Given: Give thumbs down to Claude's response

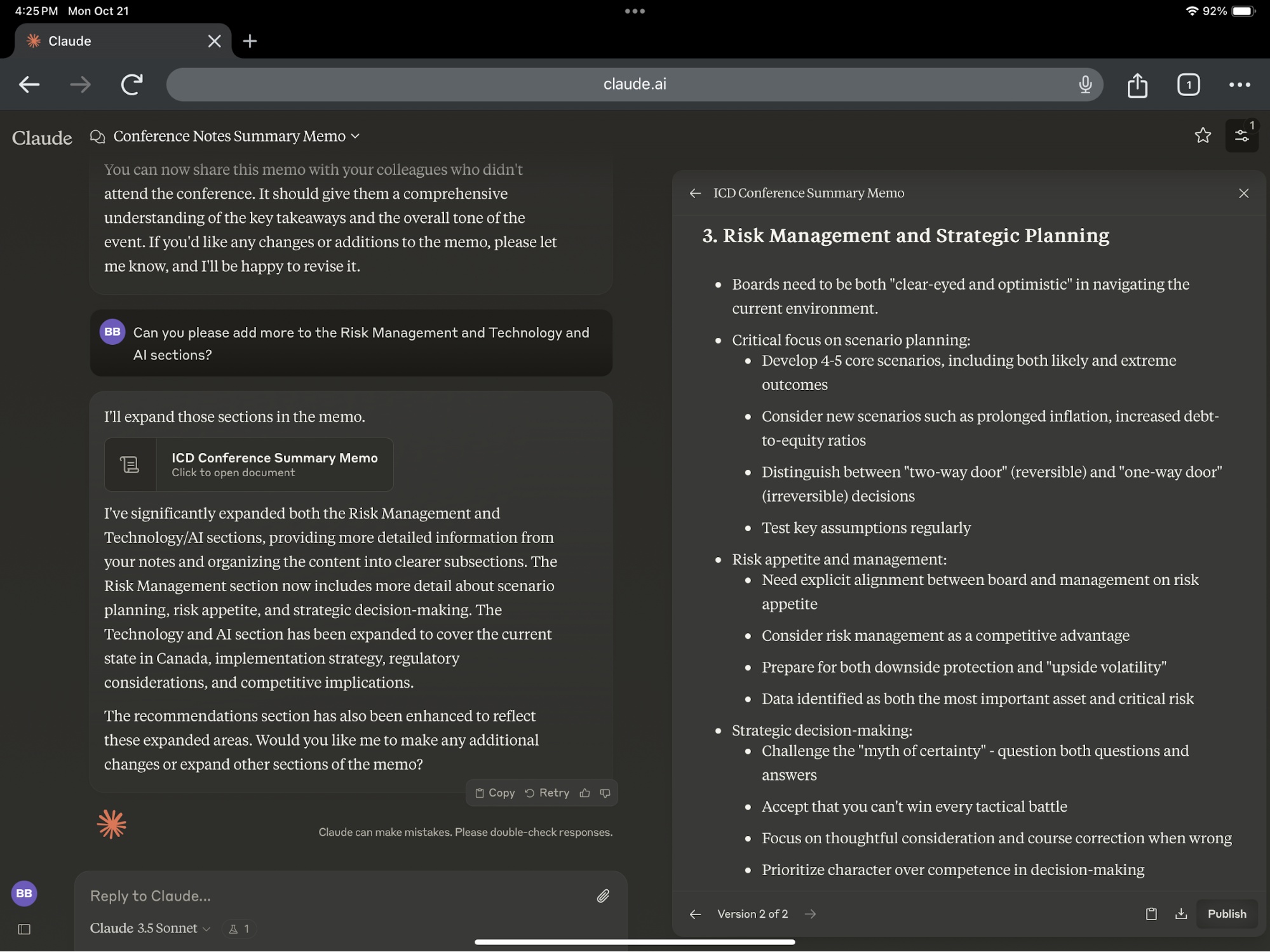Looking at the screenshot, I should 605,793.
